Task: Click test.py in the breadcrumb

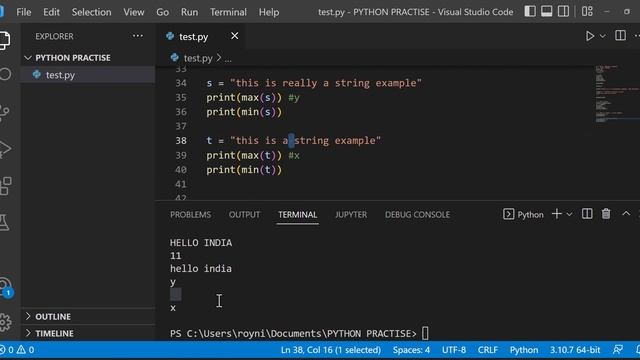Action: coord(198,58)
